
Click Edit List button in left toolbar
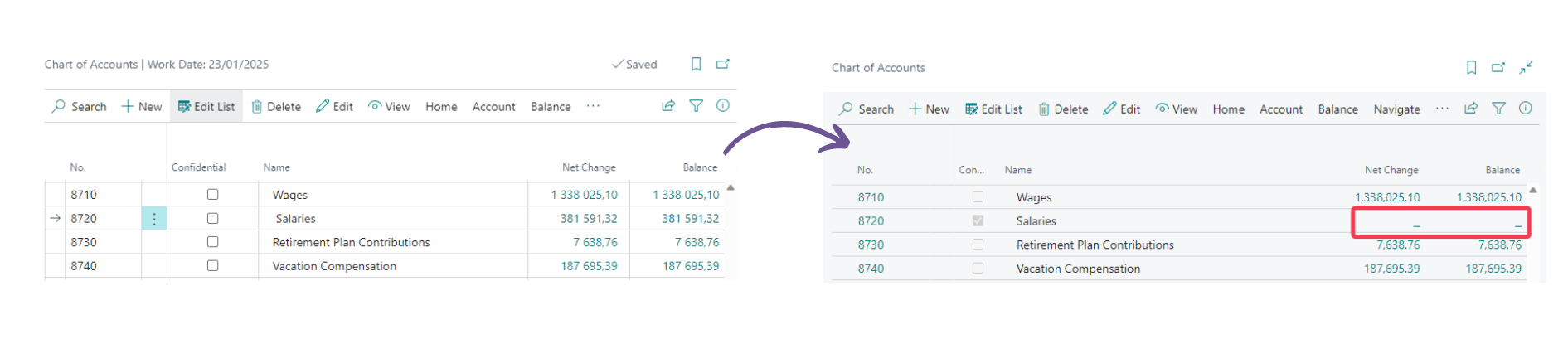pyautogui.click(x=206, y=107)
